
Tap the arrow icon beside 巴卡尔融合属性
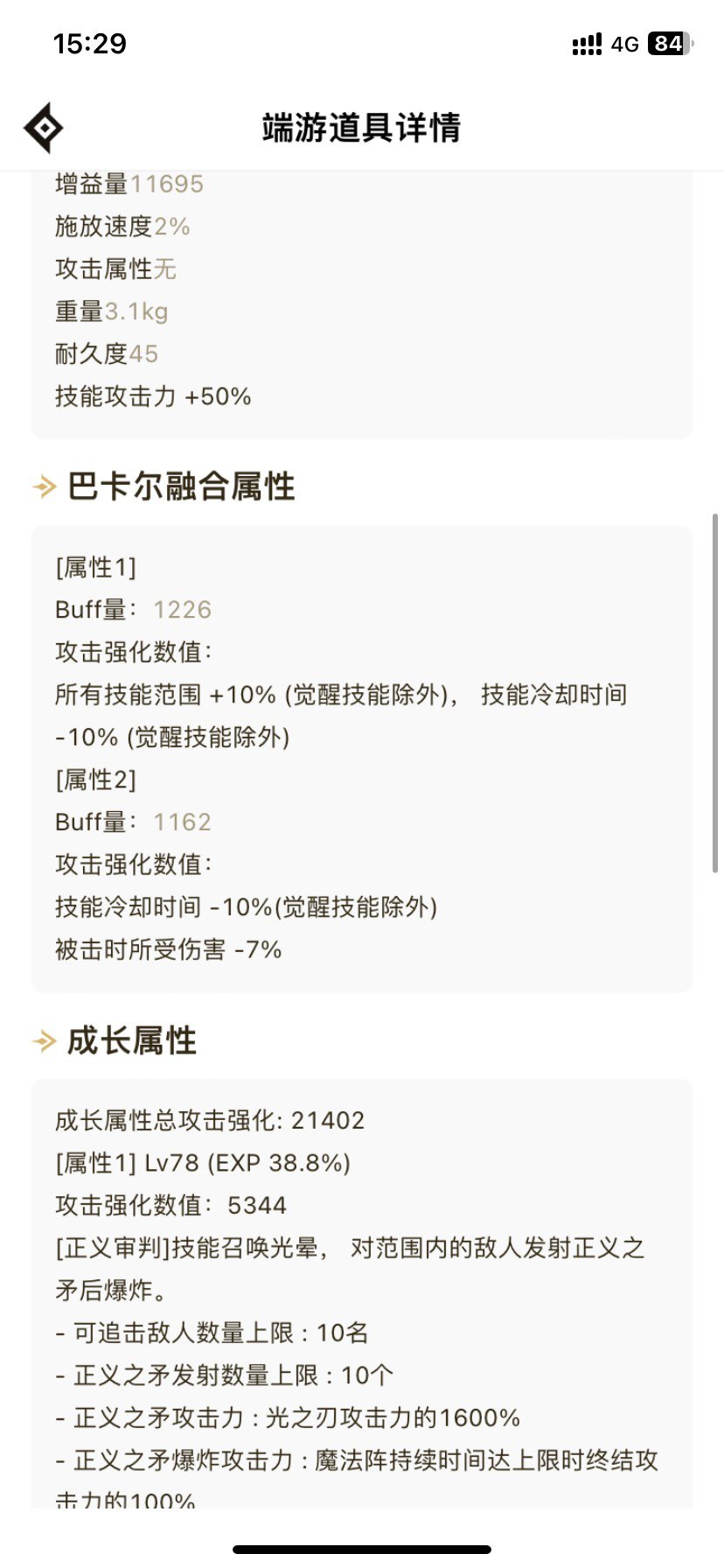tap(44, 486)
